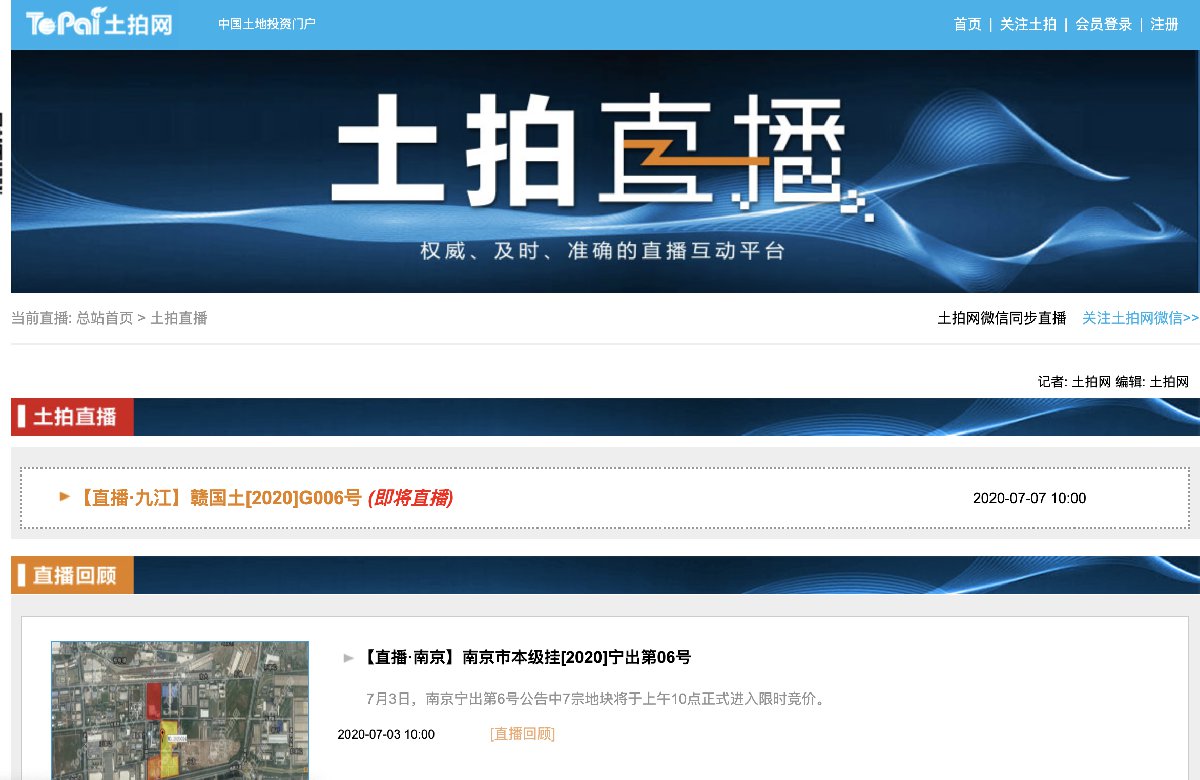Image resolution: width=1200 pixels, height=780 pixels.
Task: Open the 会员登录 member login page
Action: [x=1103, y=24]
